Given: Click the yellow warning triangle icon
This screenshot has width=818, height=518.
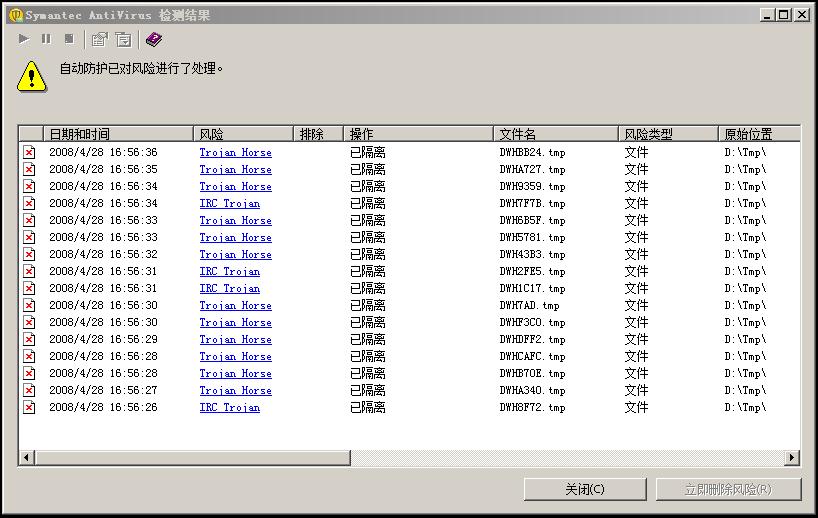Looking at the screenshot, I should 32,77.
